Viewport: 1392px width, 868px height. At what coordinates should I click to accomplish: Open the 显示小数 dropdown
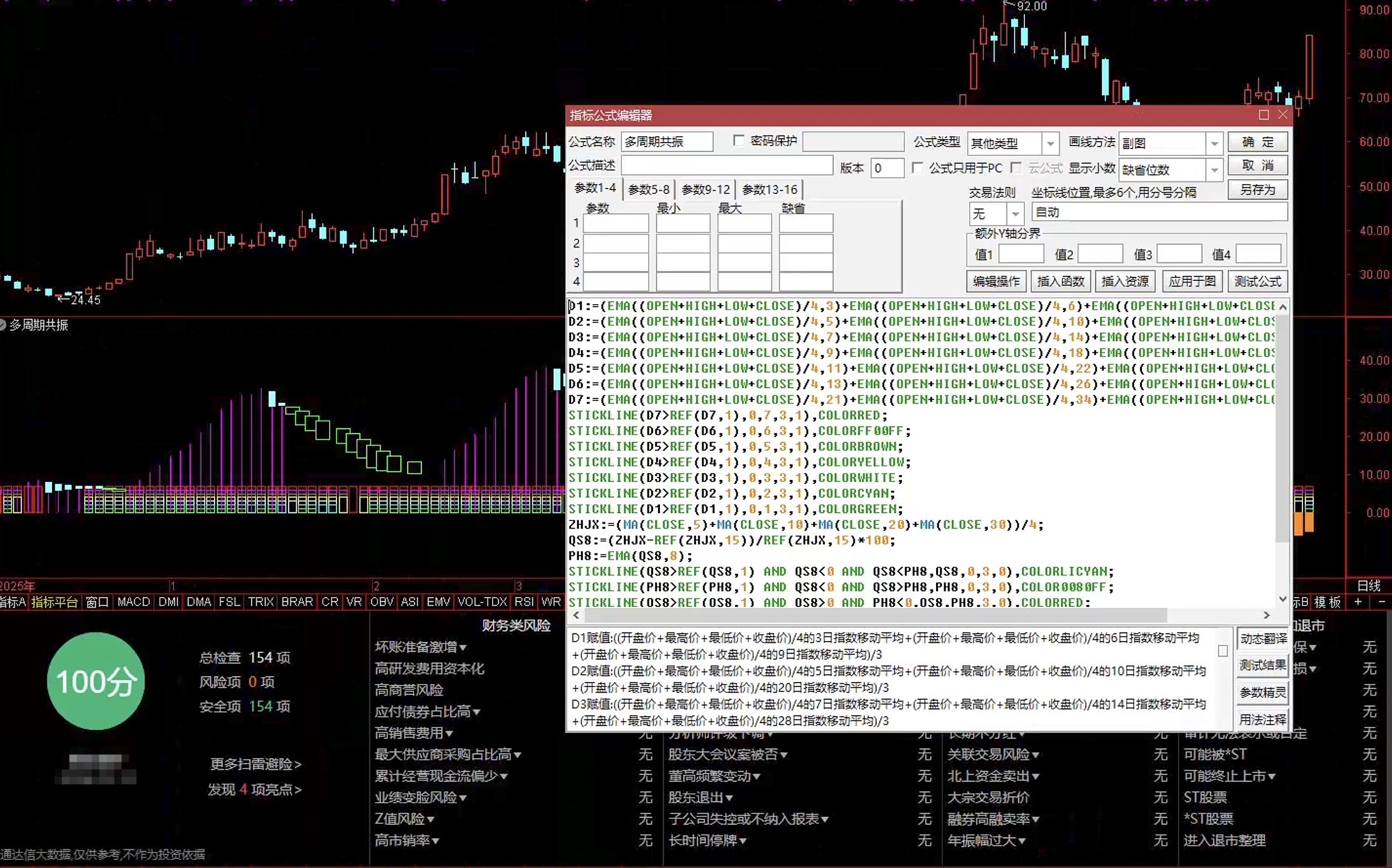pyautogui.click(x=1213, y=170)
